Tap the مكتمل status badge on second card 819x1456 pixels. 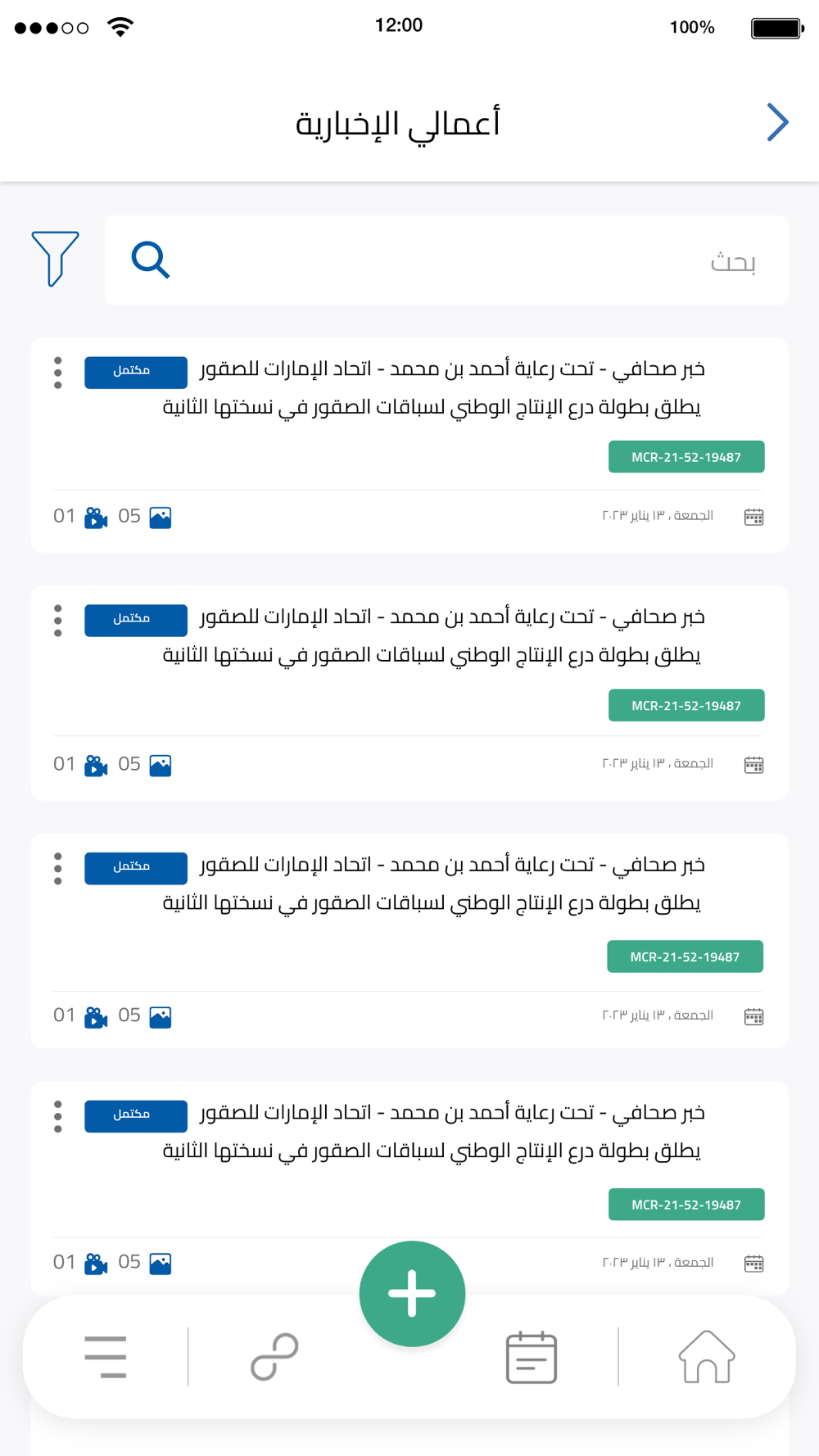[x=136, y=620]
